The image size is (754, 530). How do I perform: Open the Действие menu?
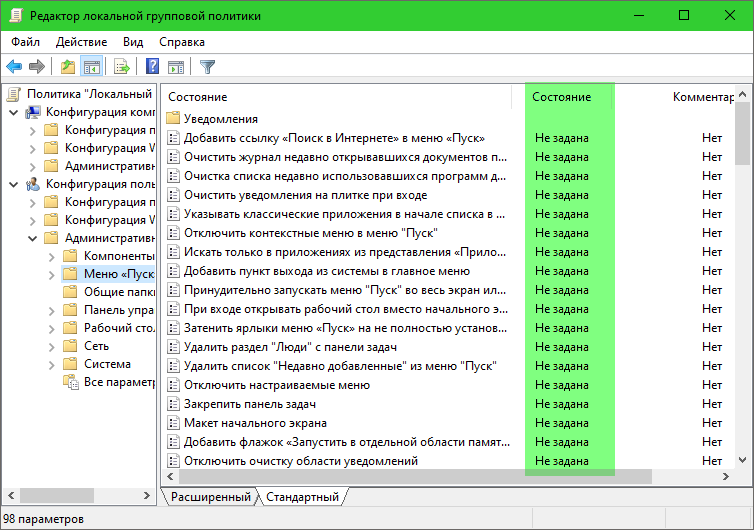pyautogui.click(x=81, y=42)
